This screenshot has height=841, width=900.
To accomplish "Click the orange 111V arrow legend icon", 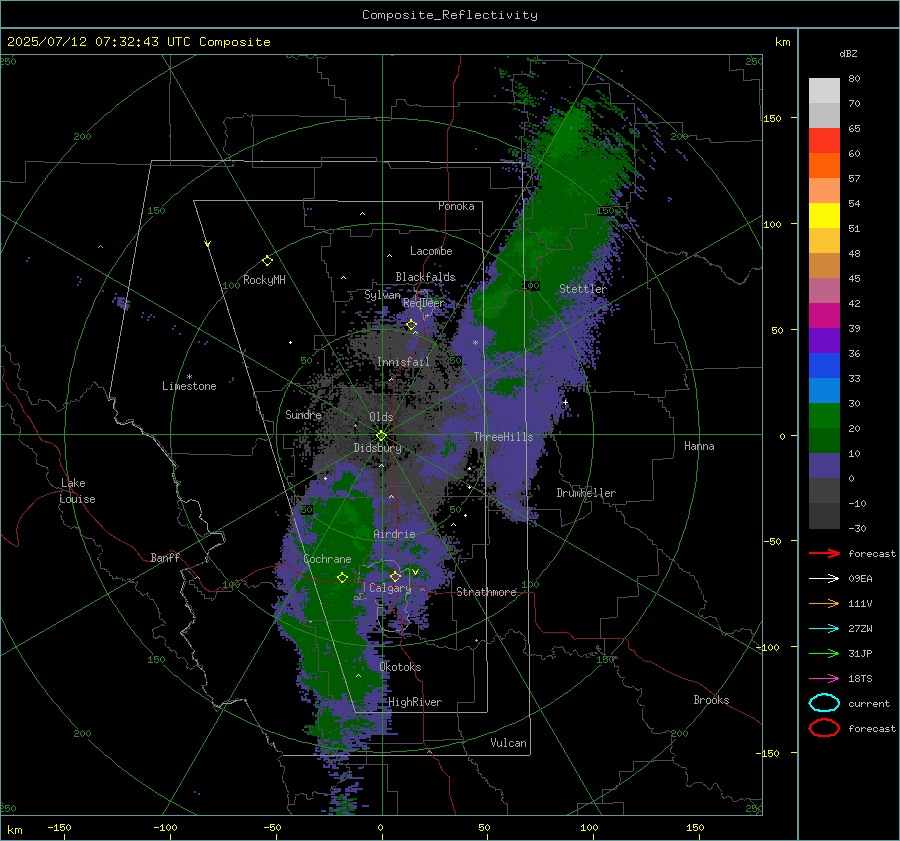I will coord(824,603).
